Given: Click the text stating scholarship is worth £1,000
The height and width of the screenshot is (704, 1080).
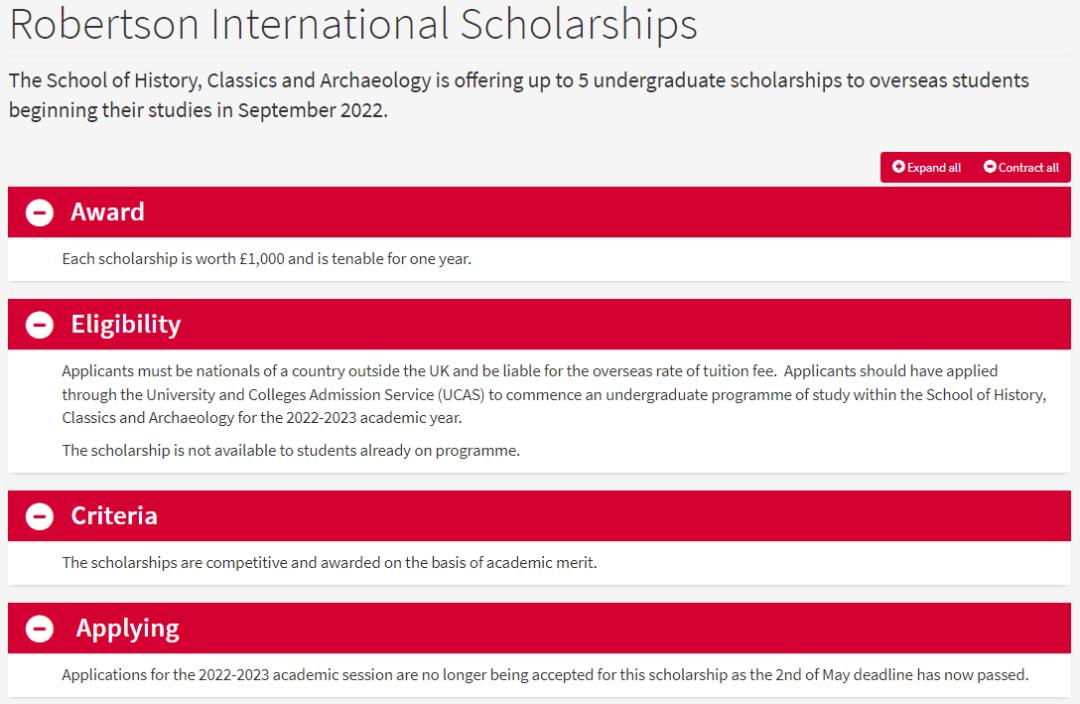Looking at the screenshot, I should [x=266, y=259].
